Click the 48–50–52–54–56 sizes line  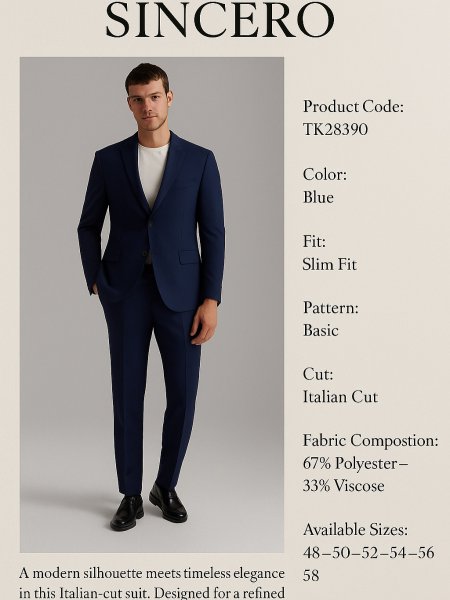pyautogui.click(x=368, y=553)
